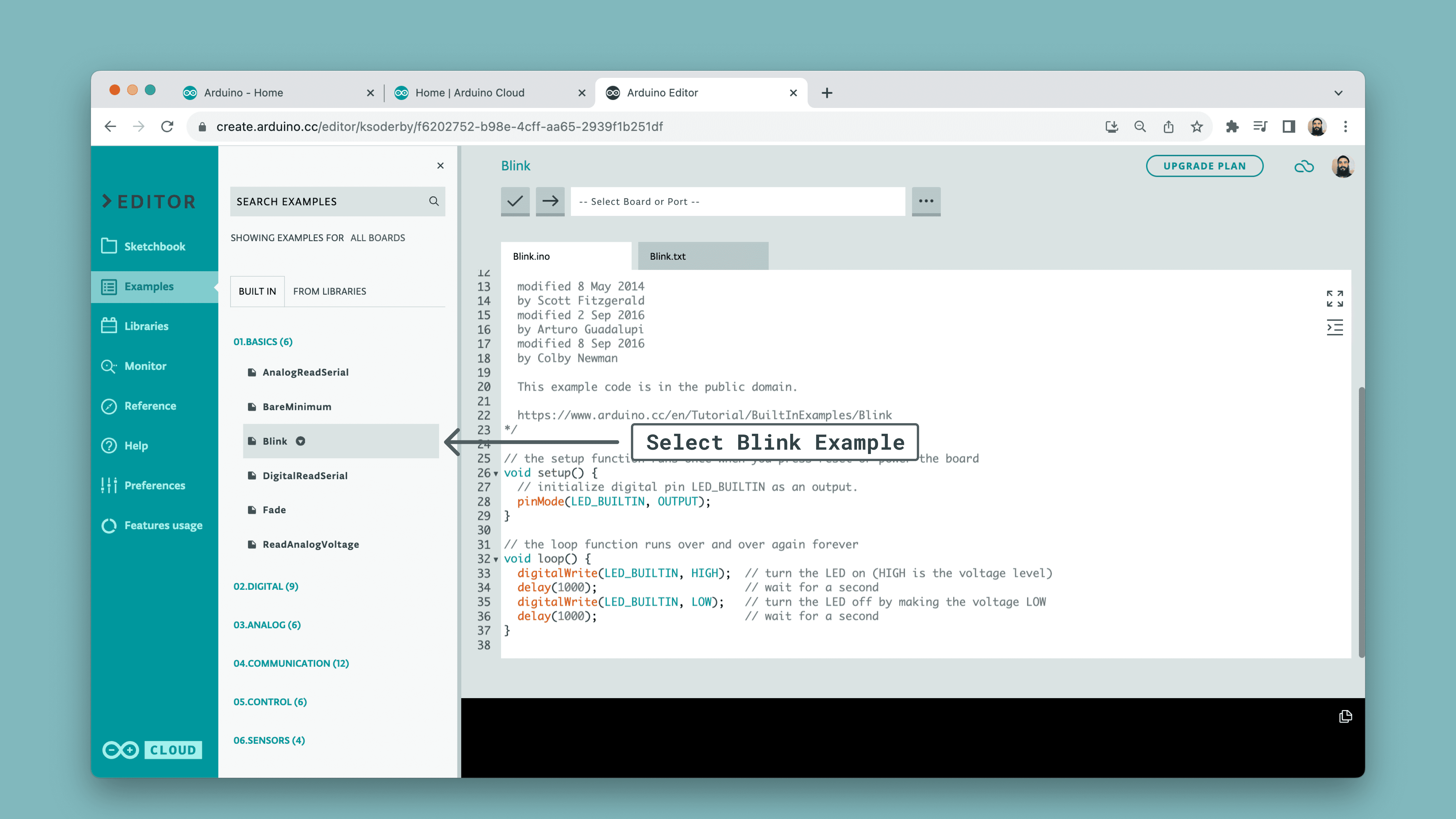Collapse the 01.BASICS (6) category
This screenshot has width=1456, height=819.
263,342
